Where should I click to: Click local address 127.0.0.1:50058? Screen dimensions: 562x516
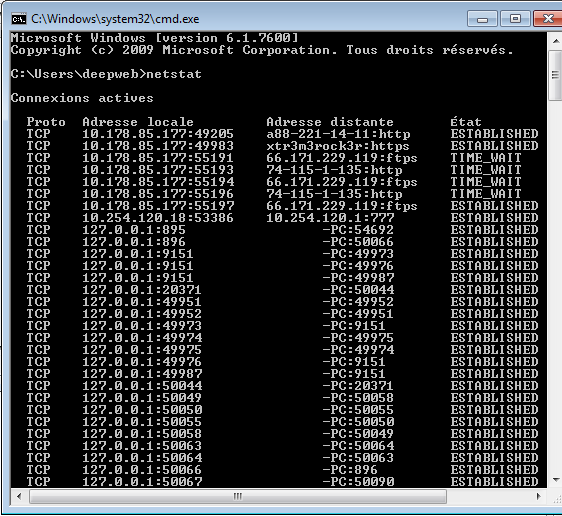pos(142,434)
